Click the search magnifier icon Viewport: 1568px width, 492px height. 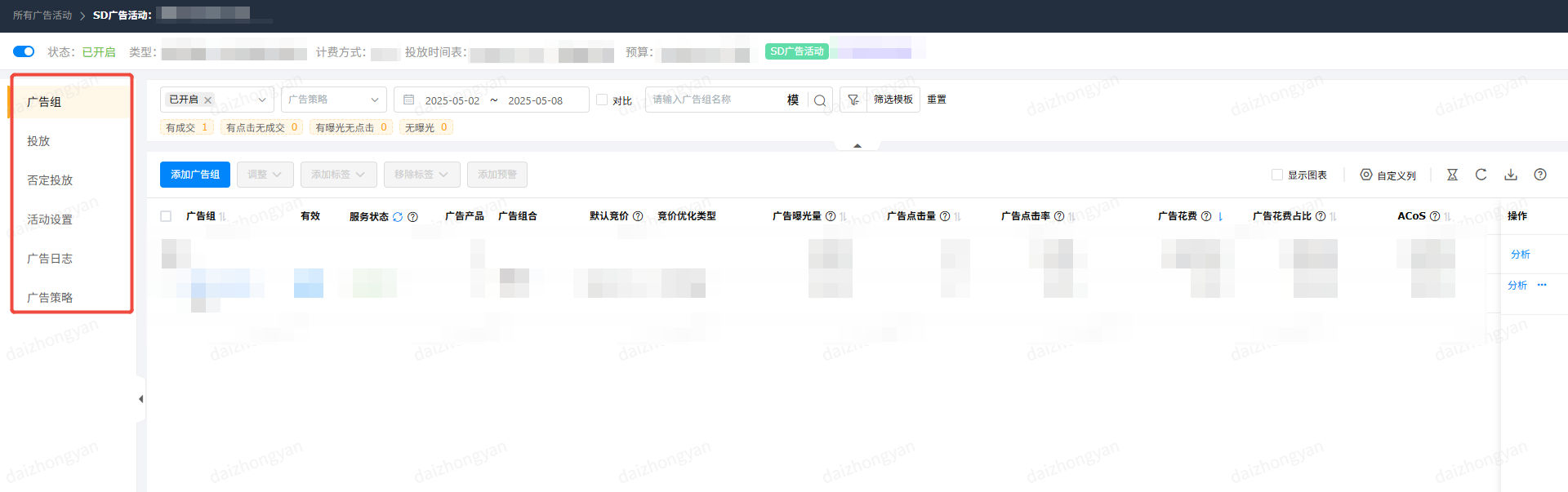(820, 100)
